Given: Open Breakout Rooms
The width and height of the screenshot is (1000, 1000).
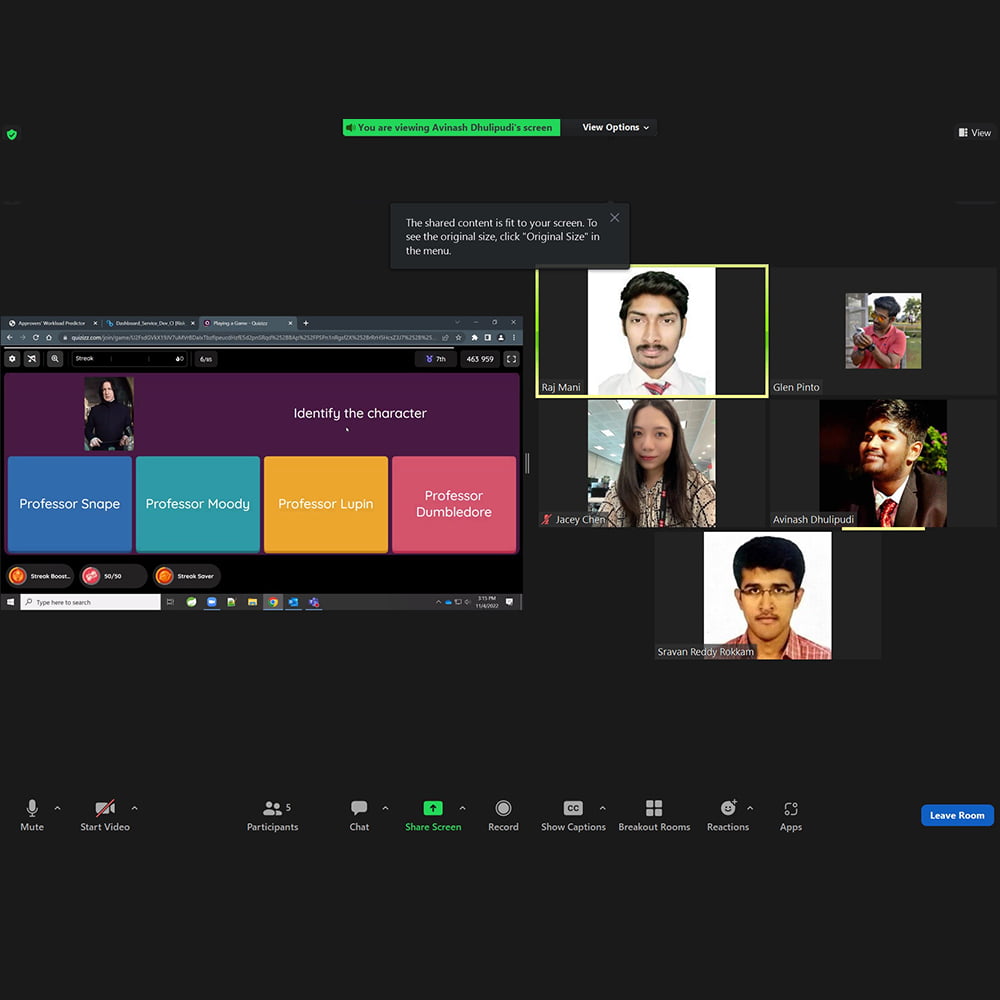Looking at the screenshot, I should coord(654,809).
